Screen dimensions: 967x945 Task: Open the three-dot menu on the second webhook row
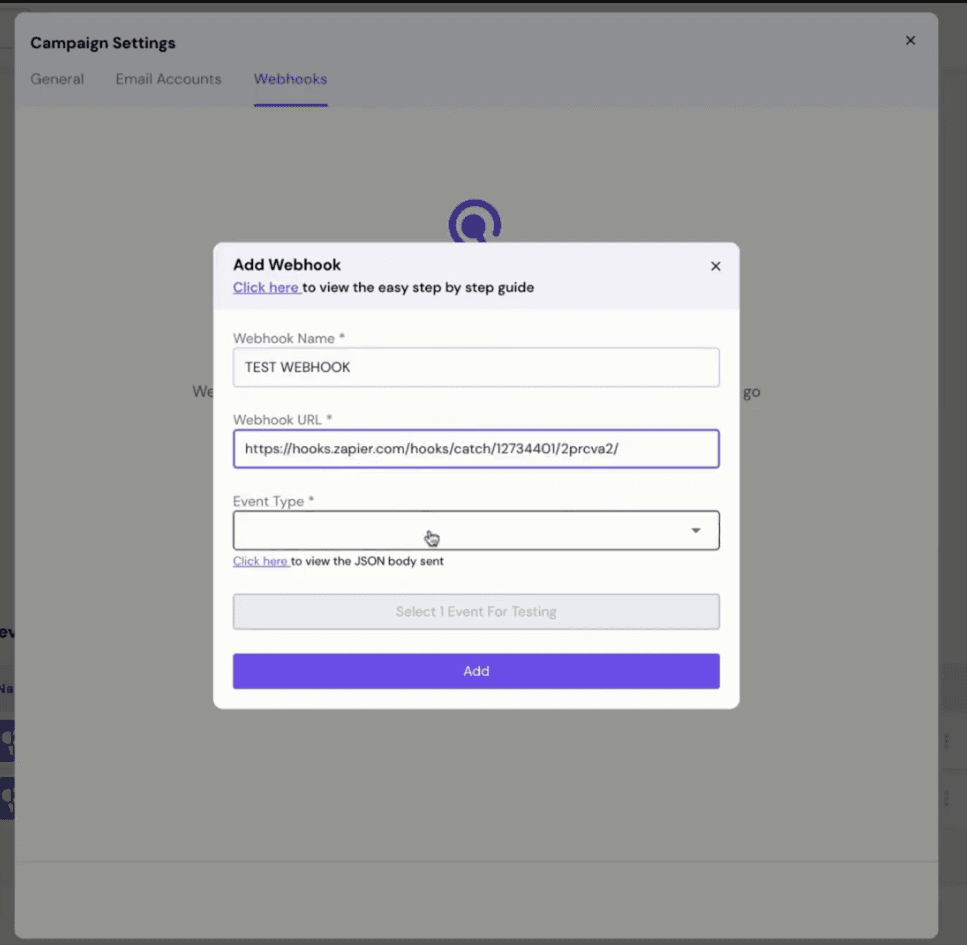(x=948, y=798)
